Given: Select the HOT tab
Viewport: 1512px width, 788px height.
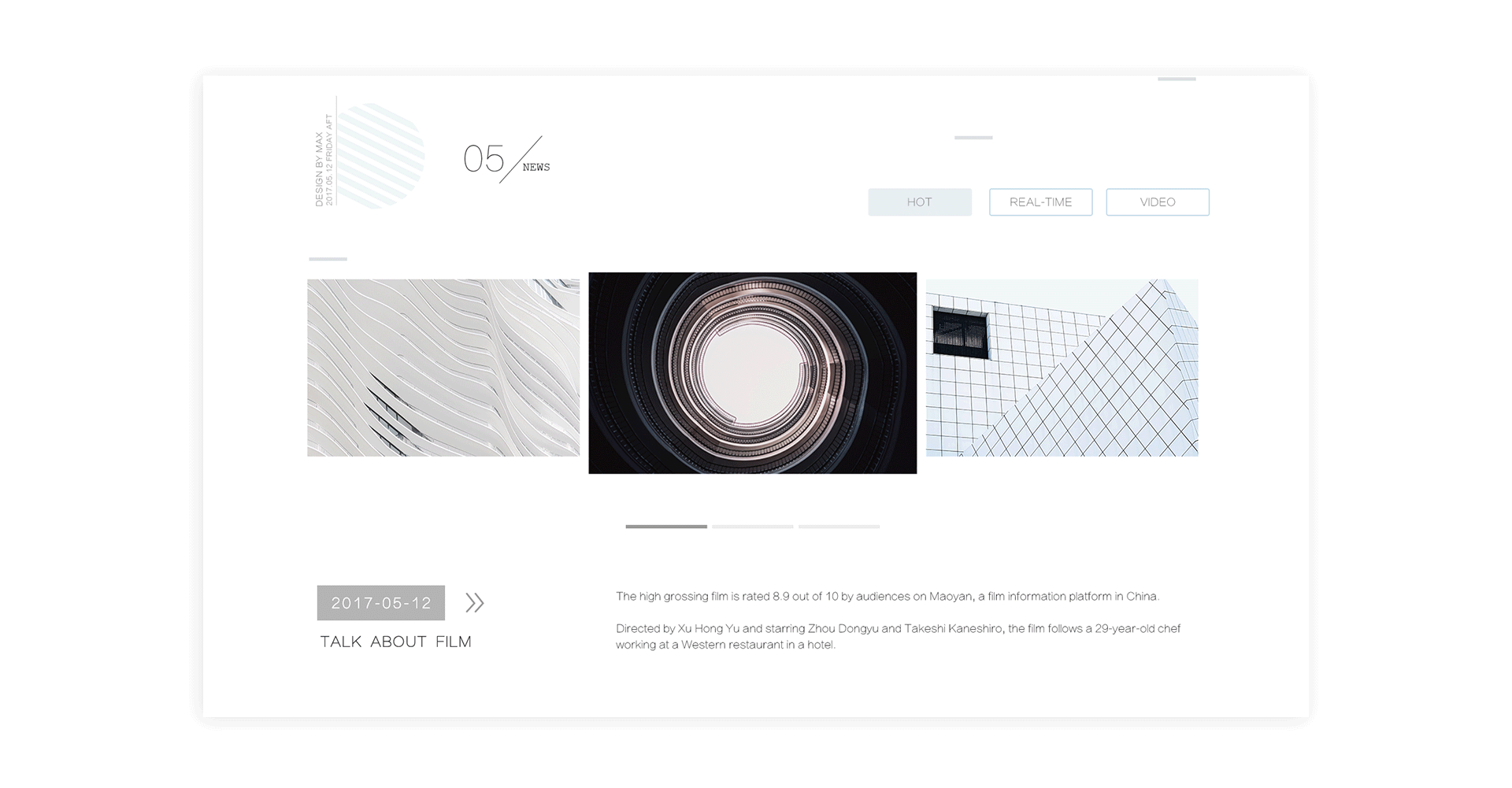Looking at the screenshot, I should pos(920,202).
